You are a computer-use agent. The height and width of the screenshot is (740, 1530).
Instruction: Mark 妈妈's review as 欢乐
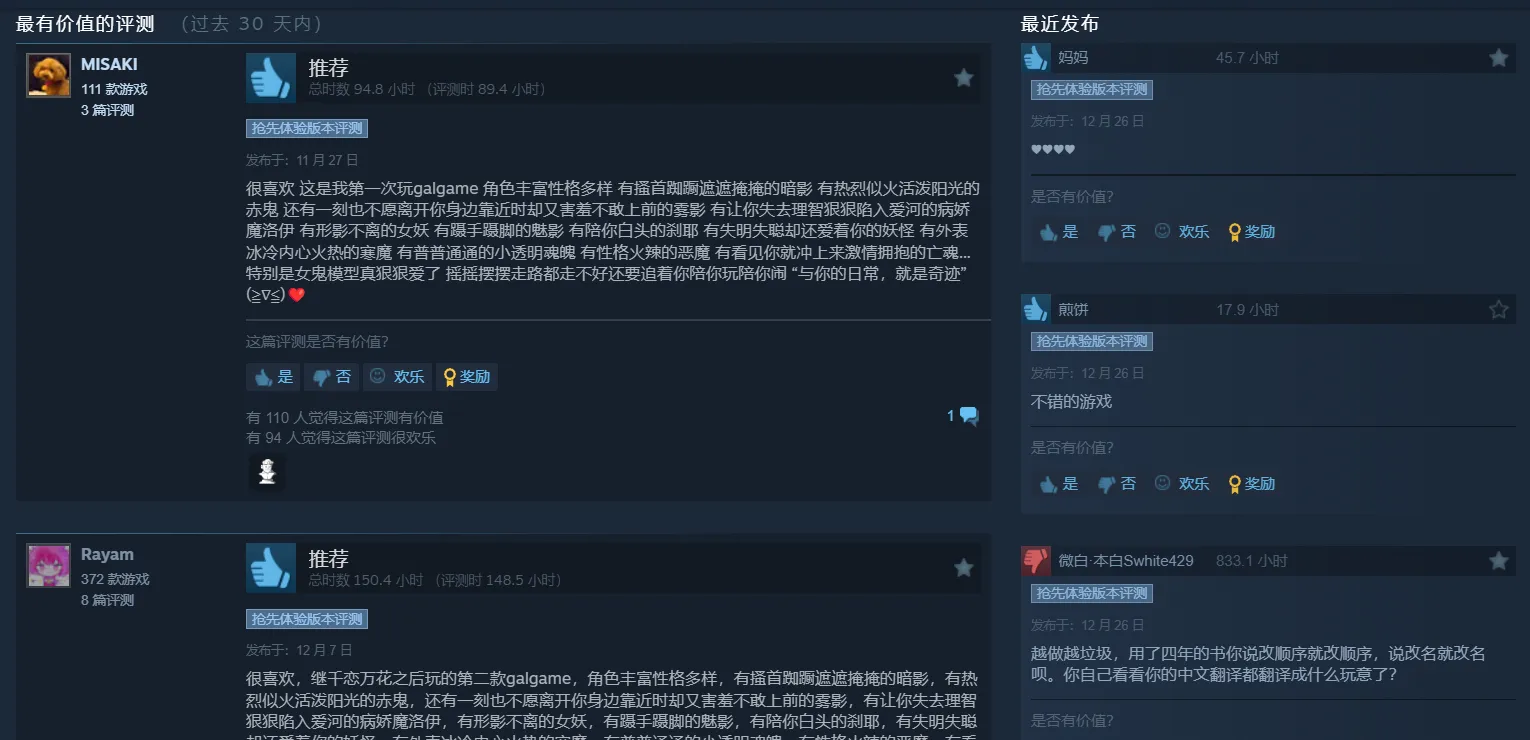point(1181,231)
